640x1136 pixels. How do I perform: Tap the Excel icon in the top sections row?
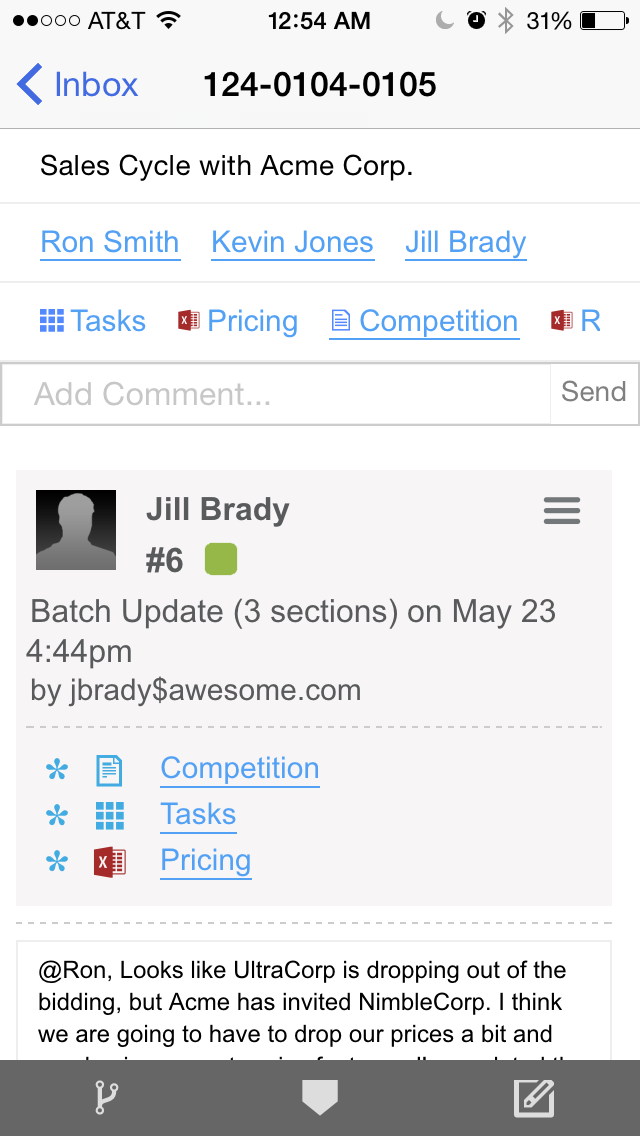(188, 321)
